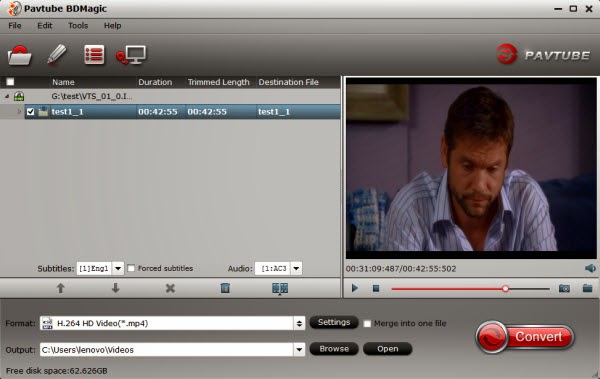Open the Help menu
600x379 pixels.
click(112, 26)
